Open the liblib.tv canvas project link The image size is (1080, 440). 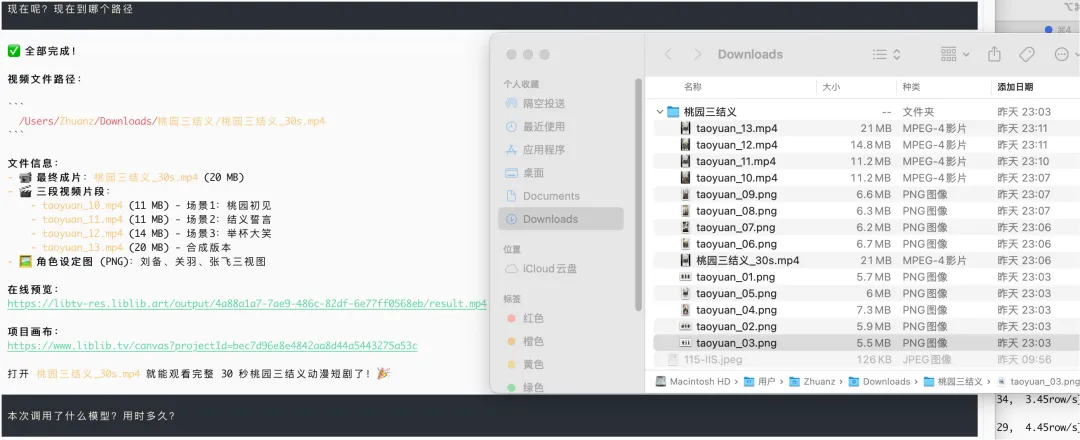(212, 346)
